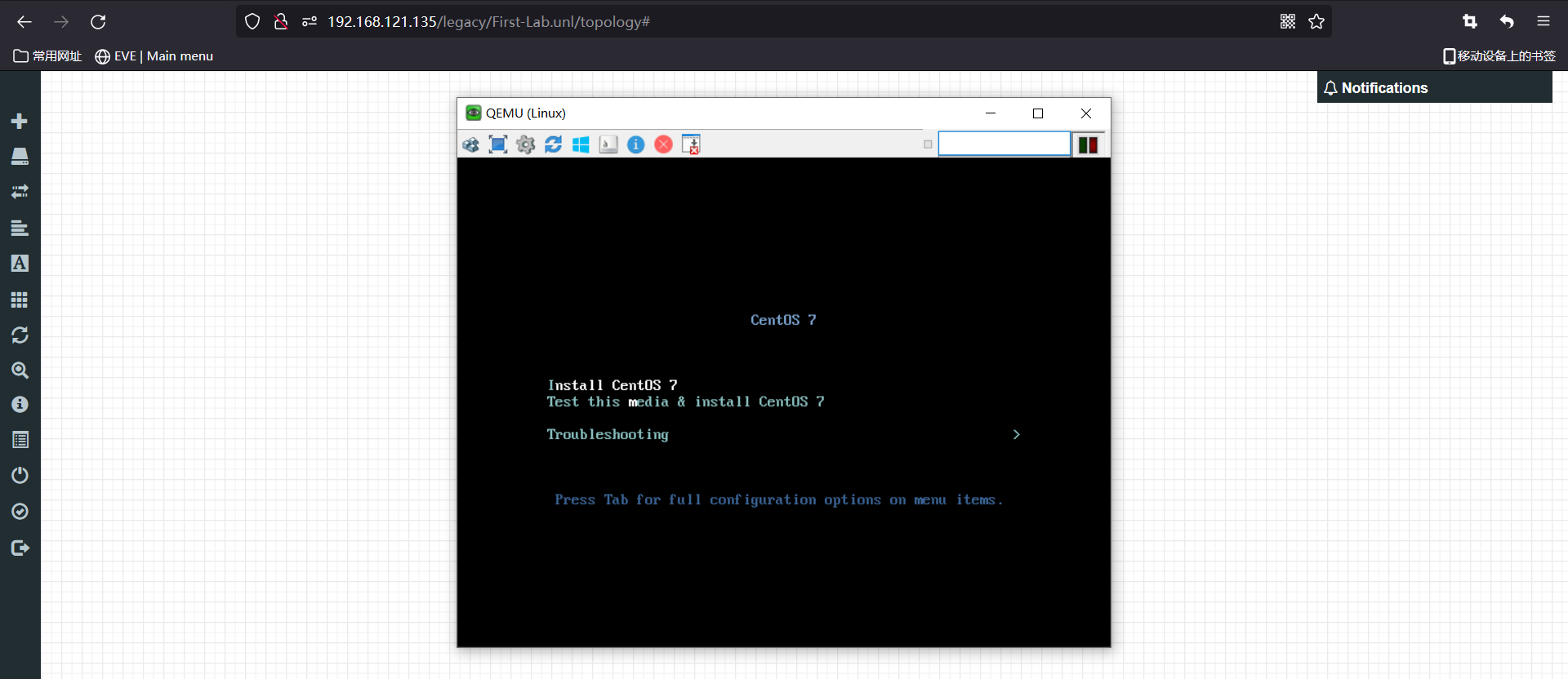The width and height of the screenshot is (1568, 679).
Task: Click the screenshot crop icon in browser toolbar
Action: point(1470,22)
